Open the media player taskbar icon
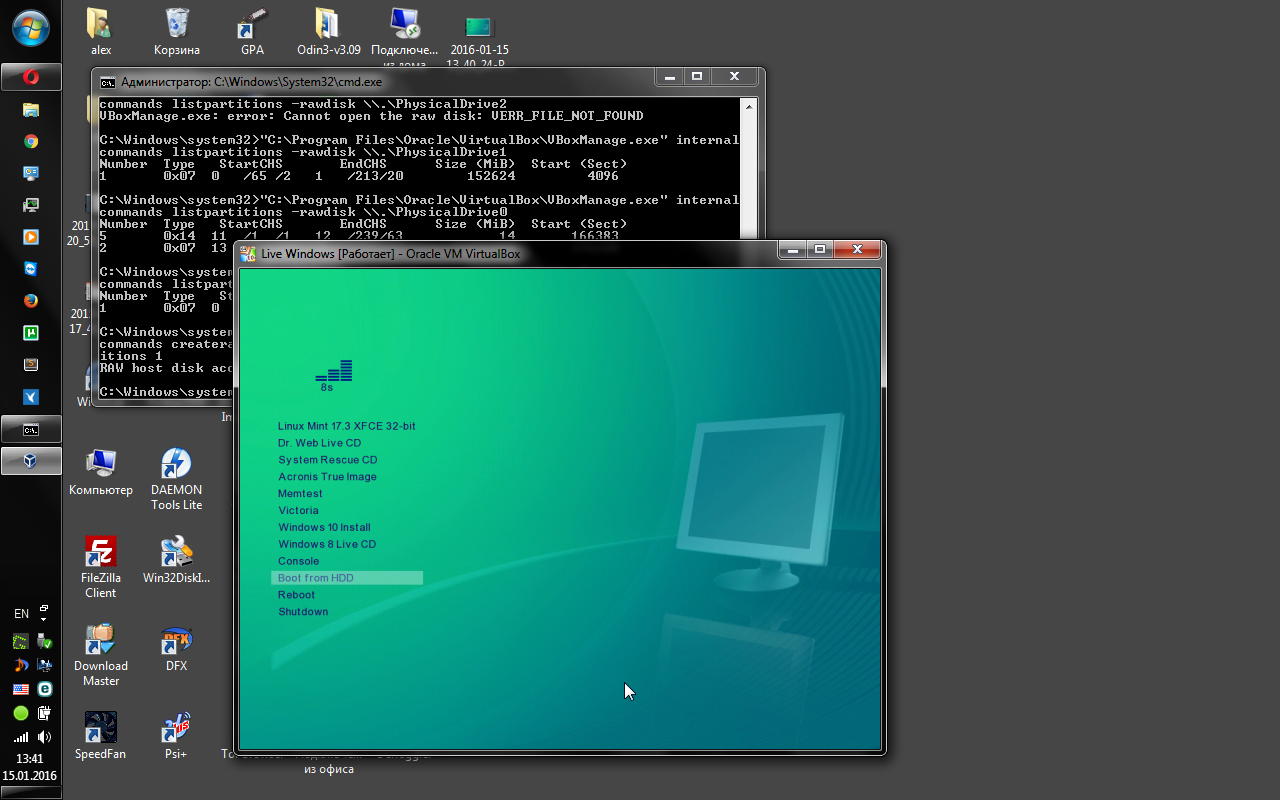 (31, 237)
